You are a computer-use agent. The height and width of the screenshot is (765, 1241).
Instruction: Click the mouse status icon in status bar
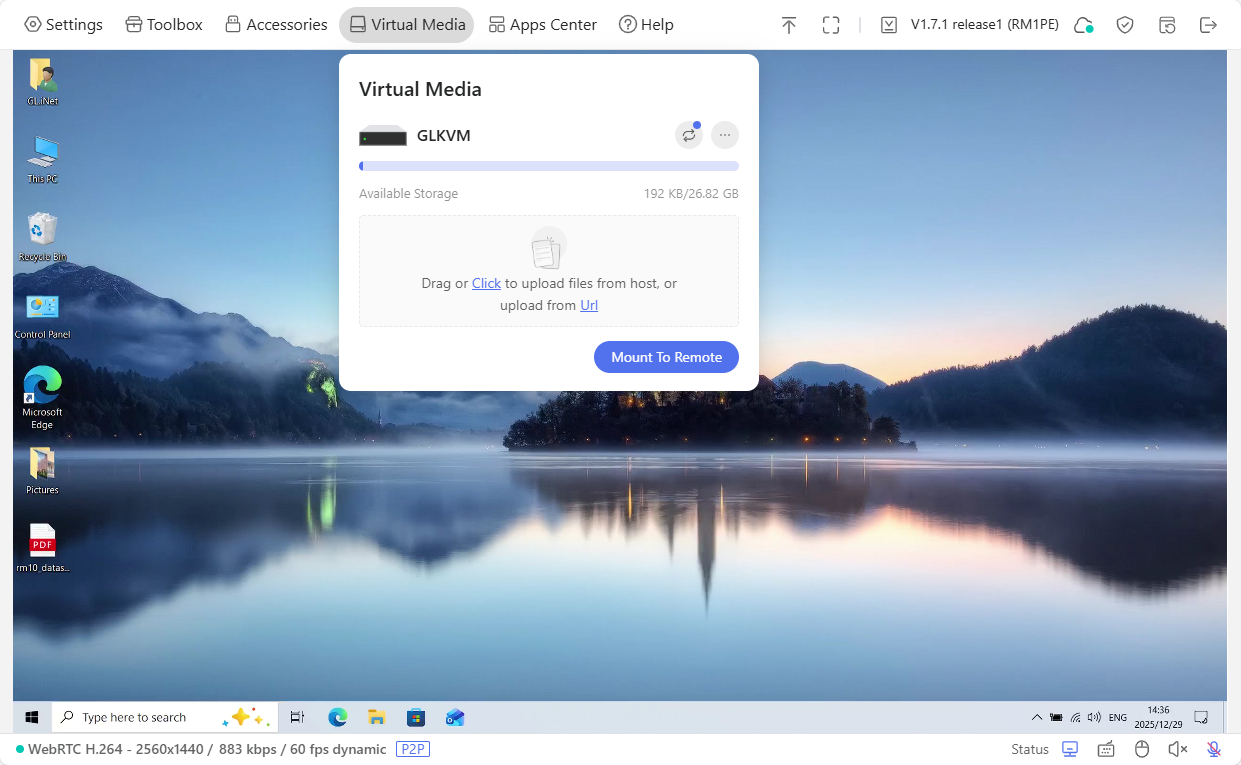1141,748
